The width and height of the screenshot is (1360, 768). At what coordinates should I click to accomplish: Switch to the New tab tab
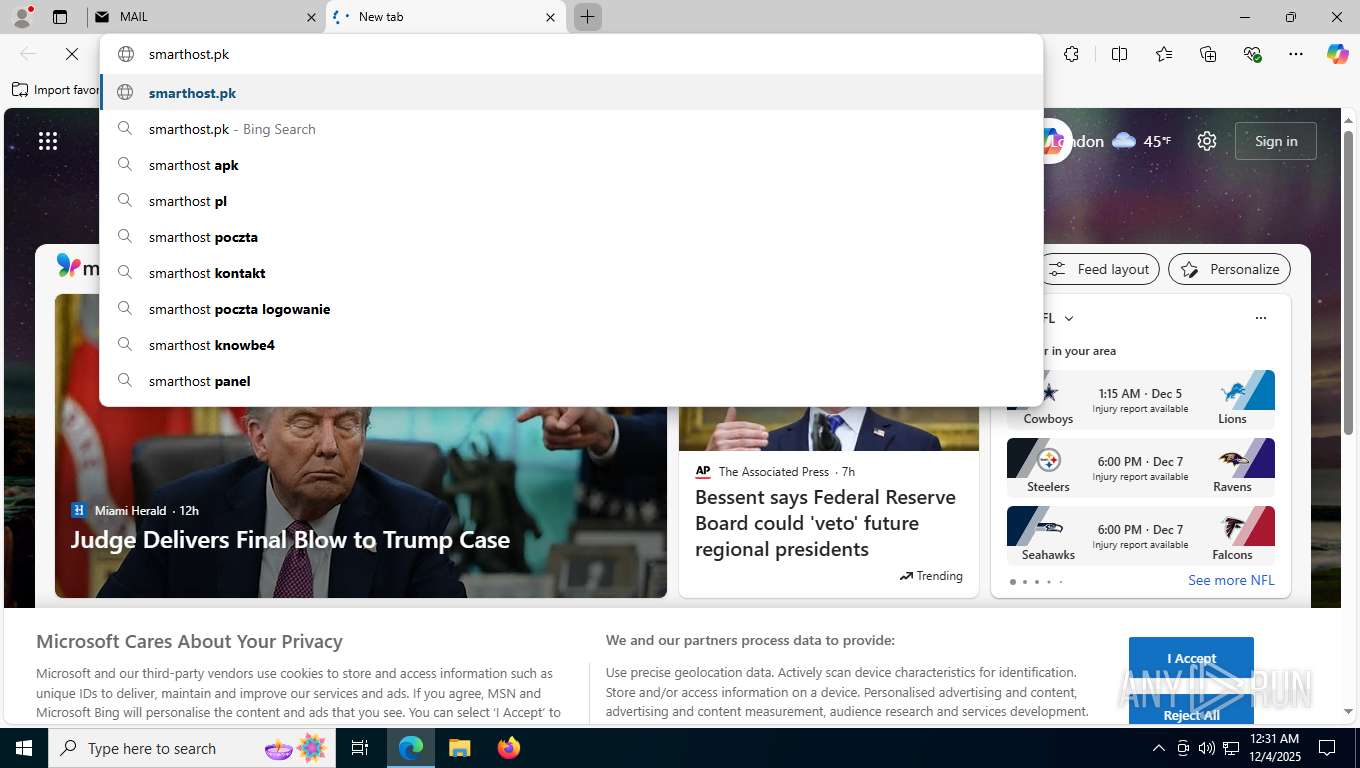click(x=446, y=17)
